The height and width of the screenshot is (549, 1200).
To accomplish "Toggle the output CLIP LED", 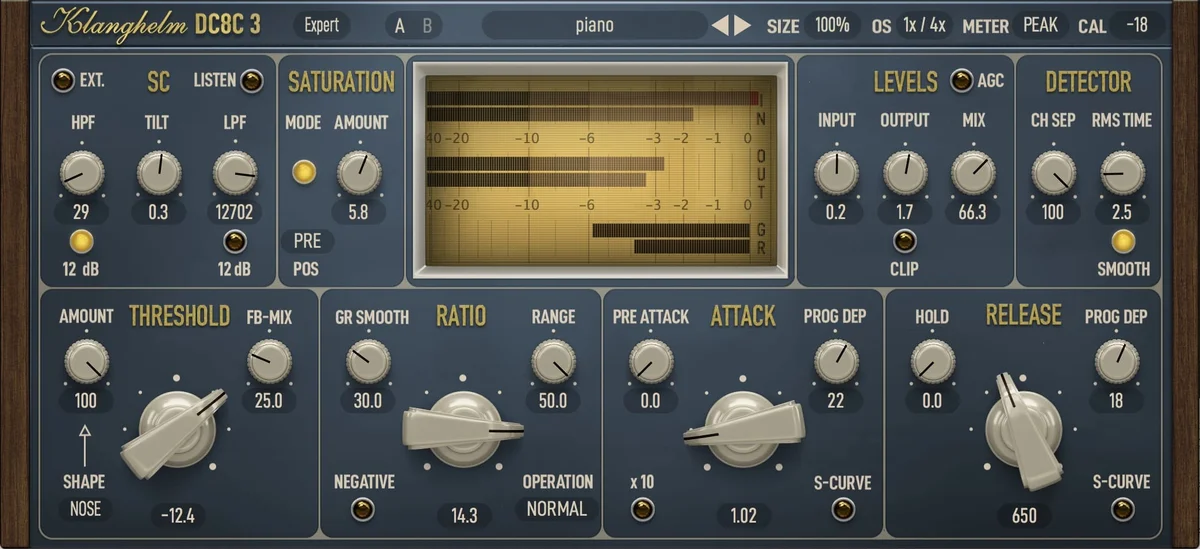I will click(x=904, y=241).
